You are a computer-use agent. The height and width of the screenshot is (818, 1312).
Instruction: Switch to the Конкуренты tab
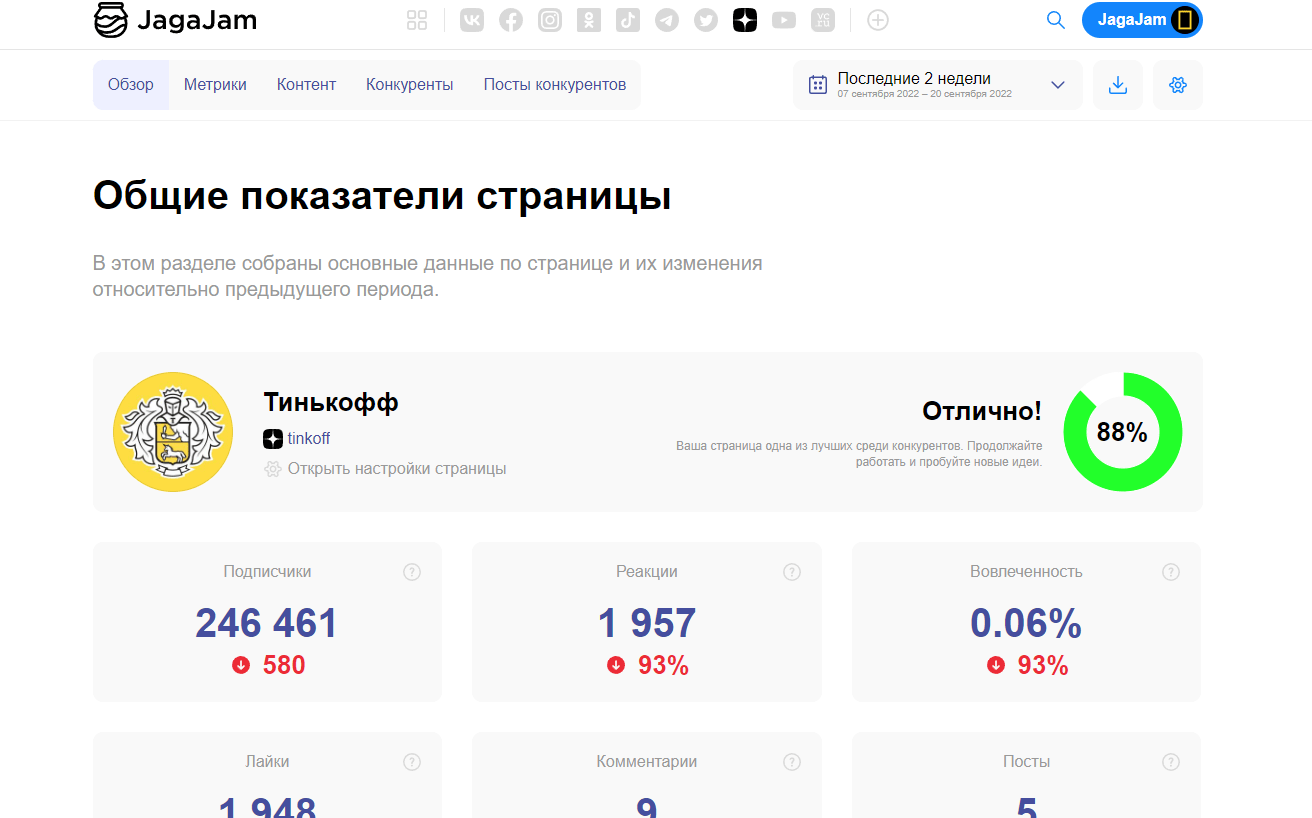pos(410,85)
